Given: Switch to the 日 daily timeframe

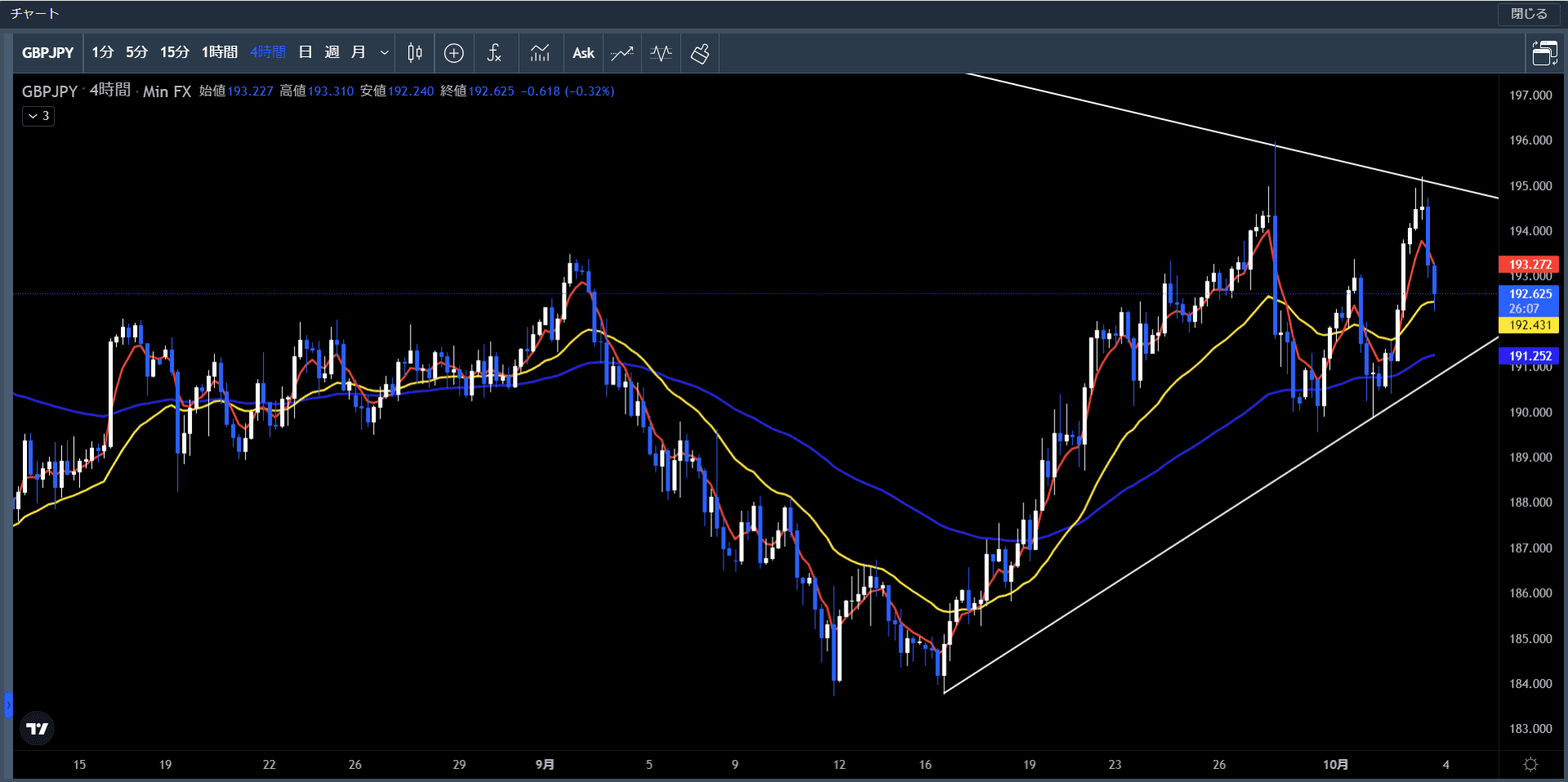Looking at the screenshot, I should tap(305, 52).
